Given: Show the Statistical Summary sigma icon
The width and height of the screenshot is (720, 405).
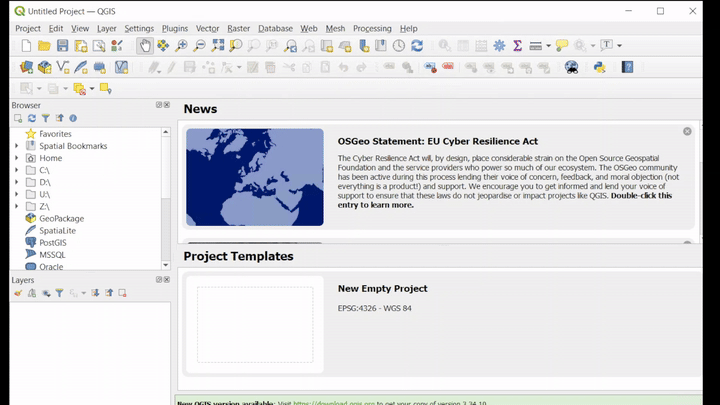Looking at the screenshot, I should click(518, 45).
